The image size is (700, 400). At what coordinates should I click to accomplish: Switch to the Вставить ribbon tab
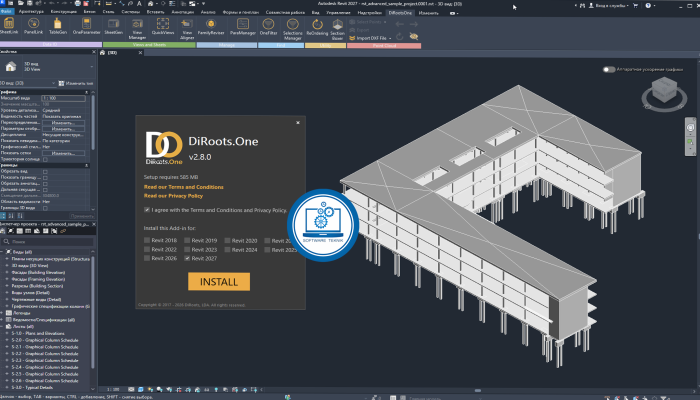155,12
